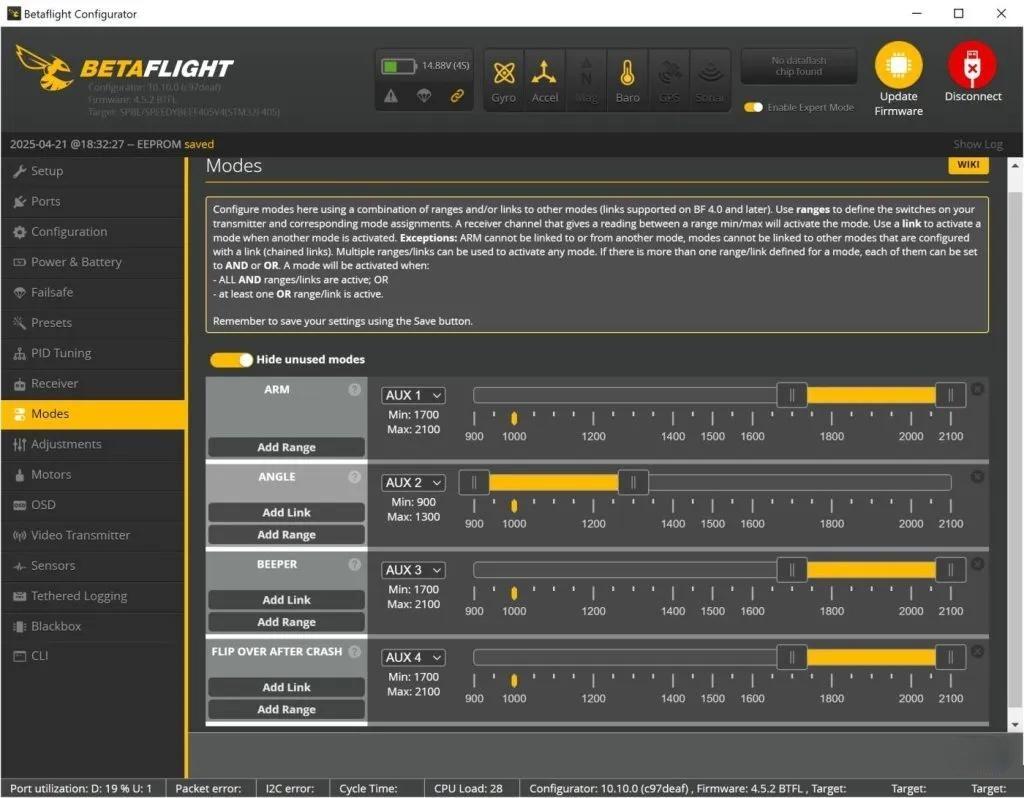
Task: Click the No dataflash chip found indicator
Action: click(798, 66)
